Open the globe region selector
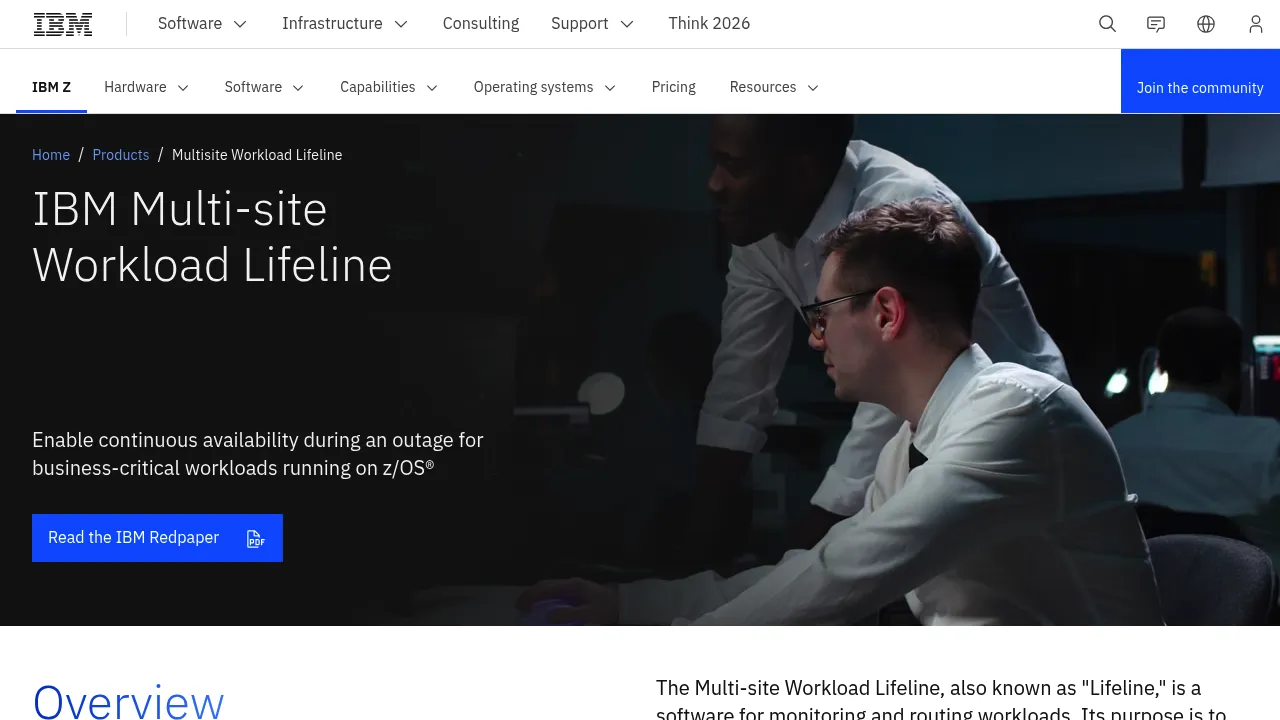This screenshot has height=720, width=1280. point(1206,24)
